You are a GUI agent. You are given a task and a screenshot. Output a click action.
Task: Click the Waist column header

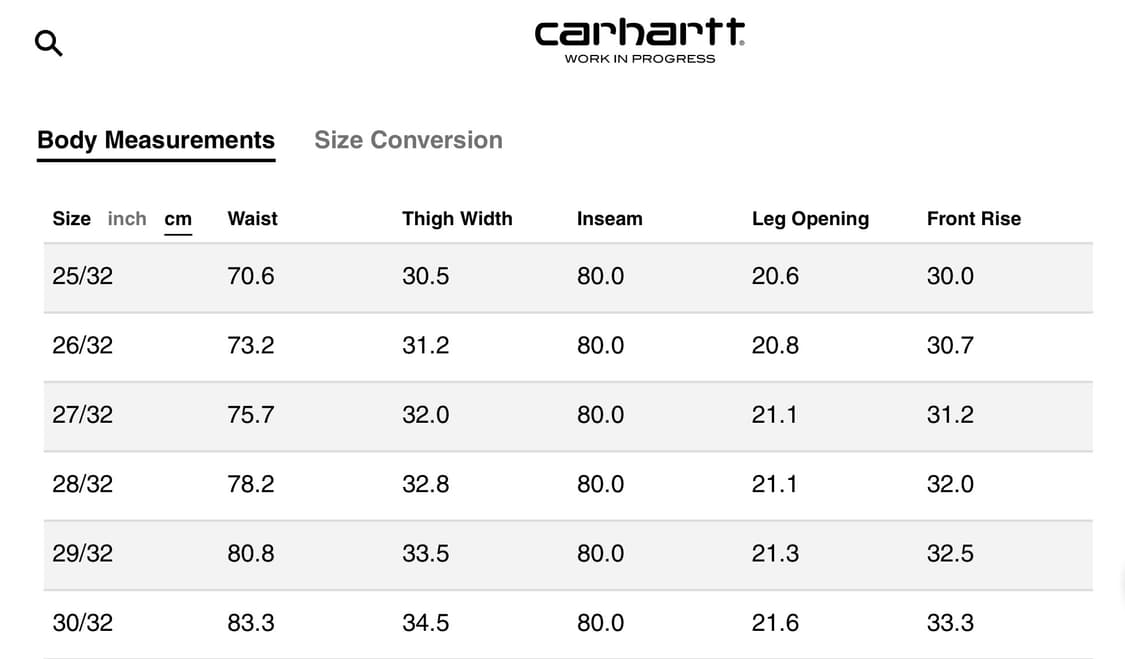pos(252,219)
